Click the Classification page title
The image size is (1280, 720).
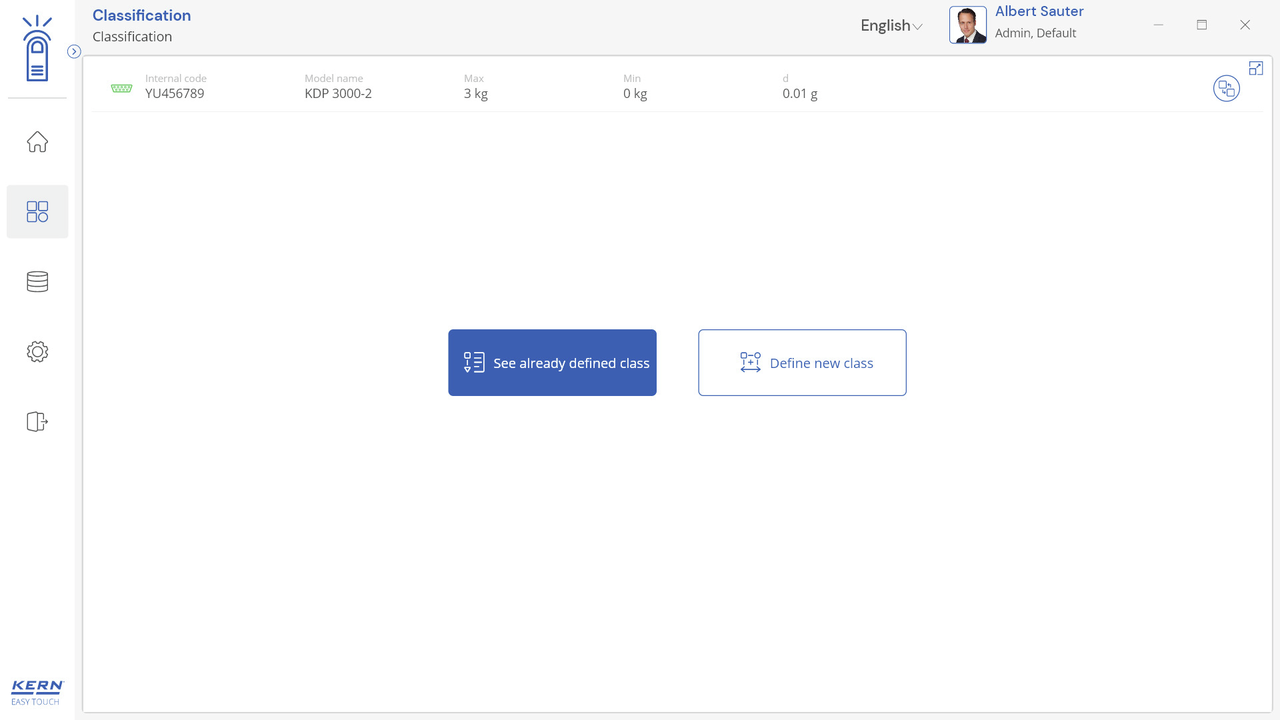pos(141,15)
